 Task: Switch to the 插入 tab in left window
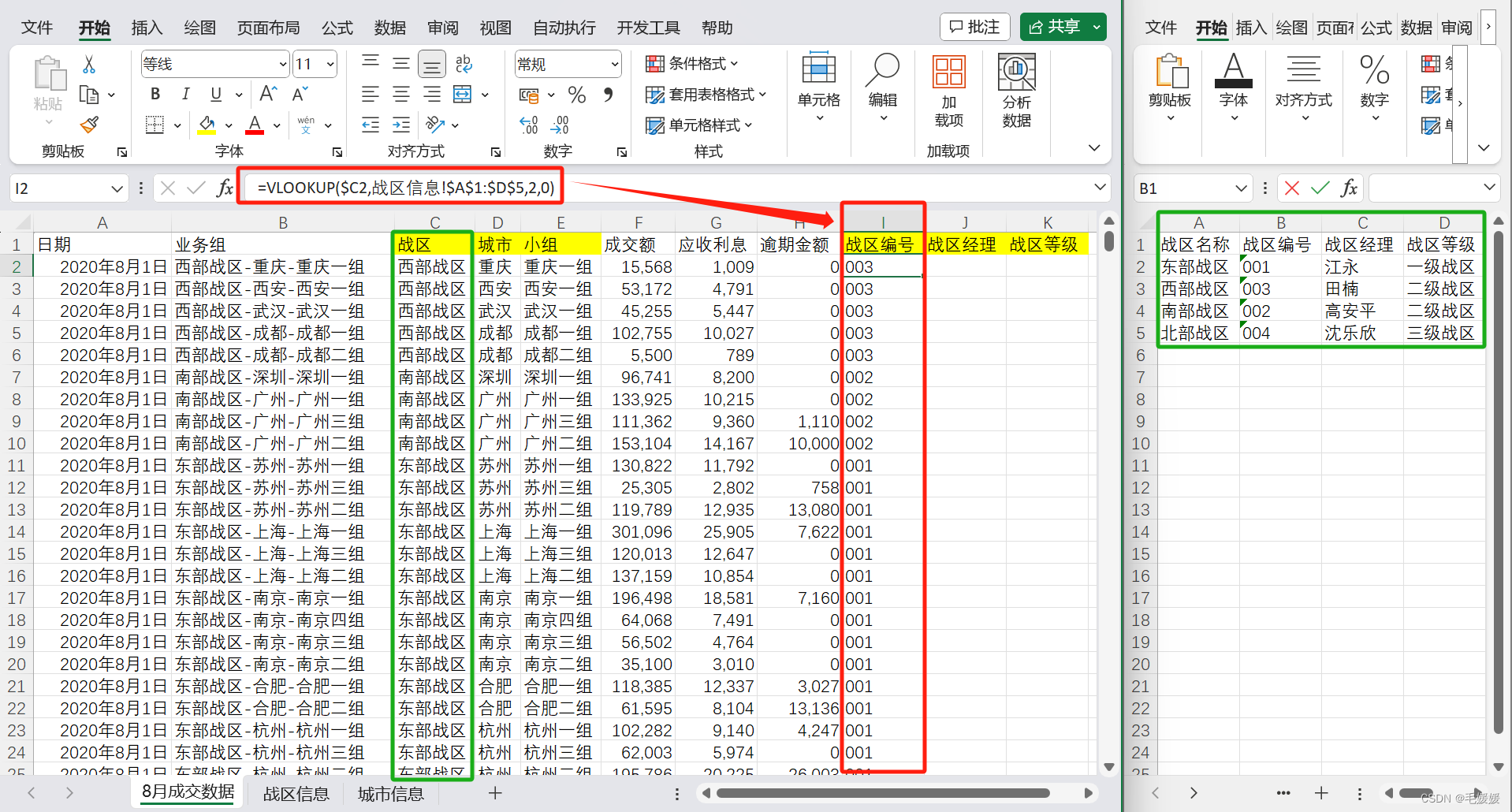coord(147,28)
